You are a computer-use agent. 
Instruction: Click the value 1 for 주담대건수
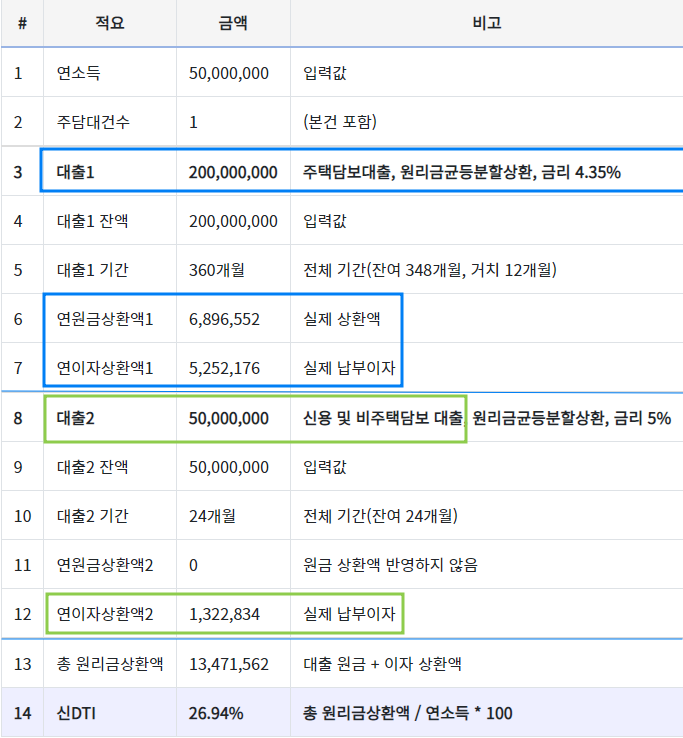pos(193,123)
